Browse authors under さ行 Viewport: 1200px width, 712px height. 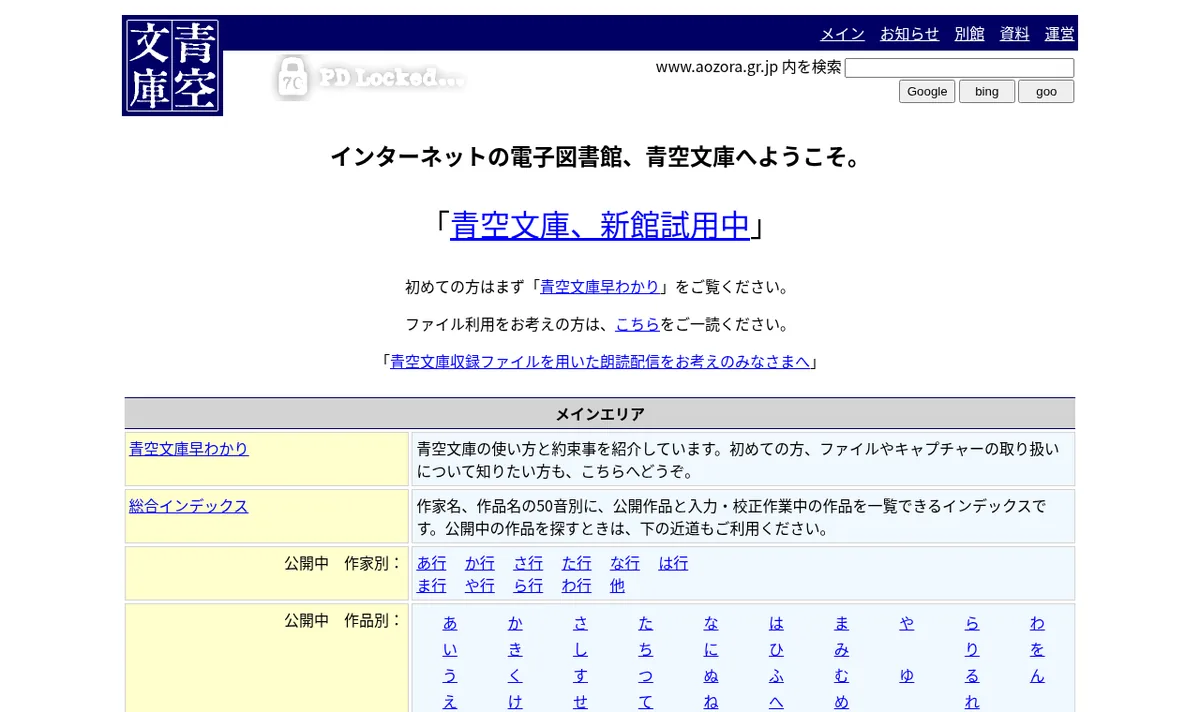pos(528,563)
